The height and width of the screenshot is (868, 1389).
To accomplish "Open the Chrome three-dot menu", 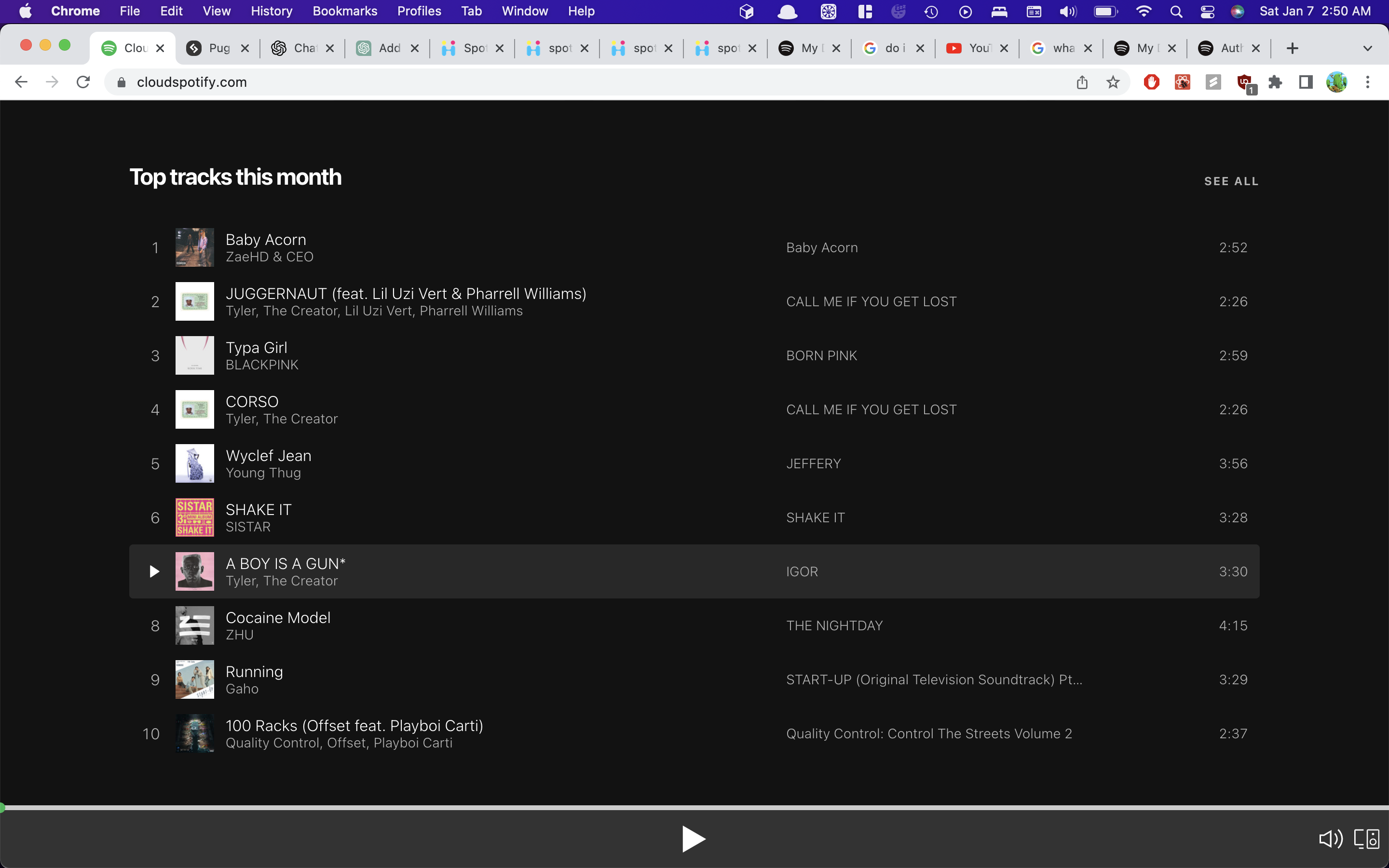I will (x=1368, y=82).
